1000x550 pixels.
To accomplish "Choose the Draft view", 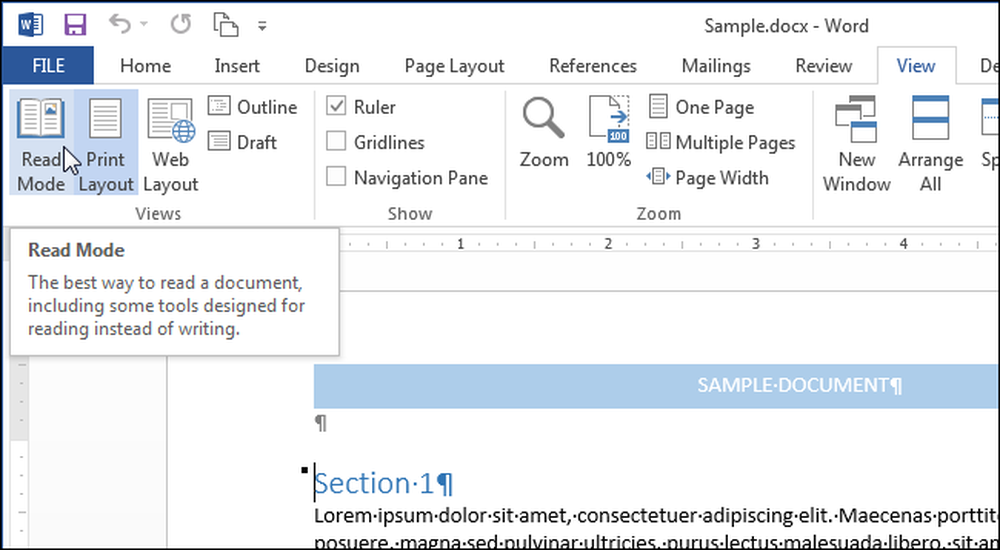I will [243, 142].
